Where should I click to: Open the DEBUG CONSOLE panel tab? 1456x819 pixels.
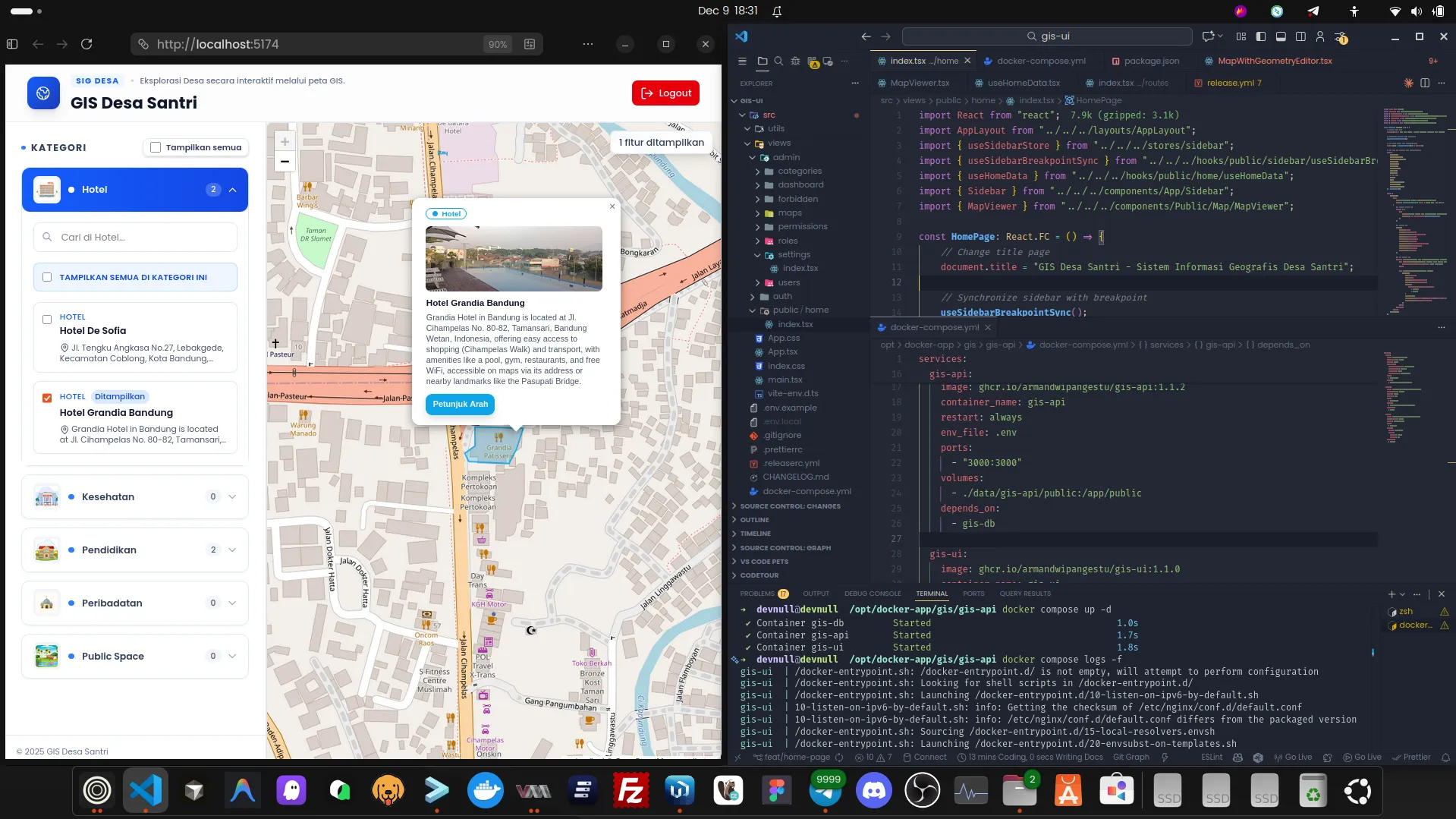tap(873, 594)
